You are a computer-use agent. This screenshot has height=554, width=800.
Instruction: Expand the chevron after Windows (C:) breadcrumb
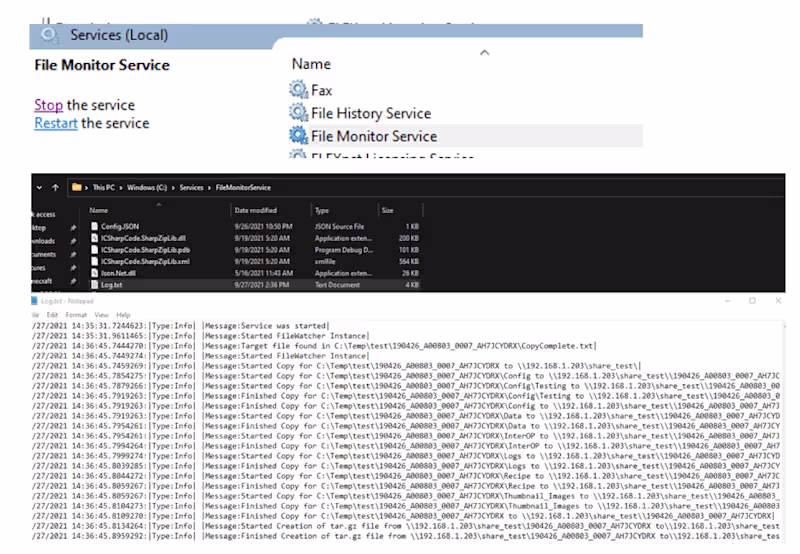tap(173, 188)
